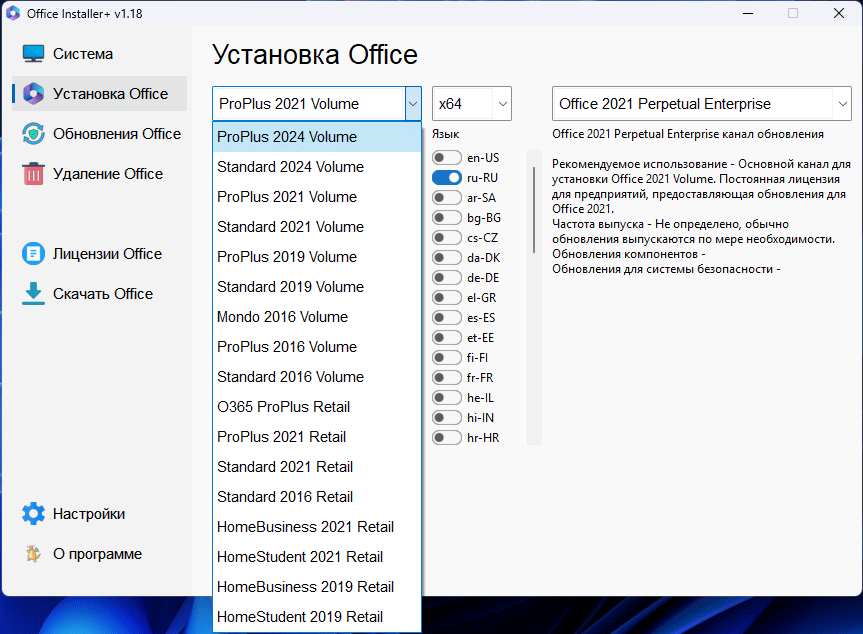Disable the ru-RU language toggle
This screenshot has height=634, width=863.
tap(446, 178)
